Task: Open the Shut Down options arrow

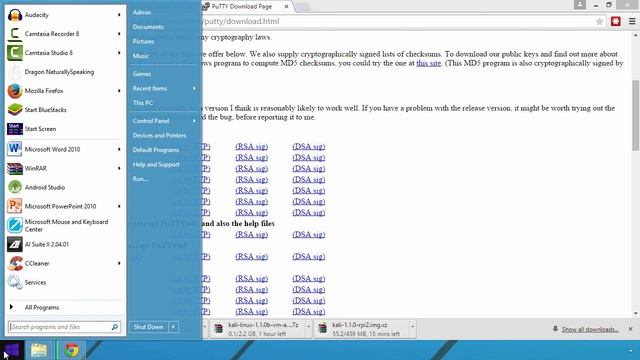Action: 173,327
